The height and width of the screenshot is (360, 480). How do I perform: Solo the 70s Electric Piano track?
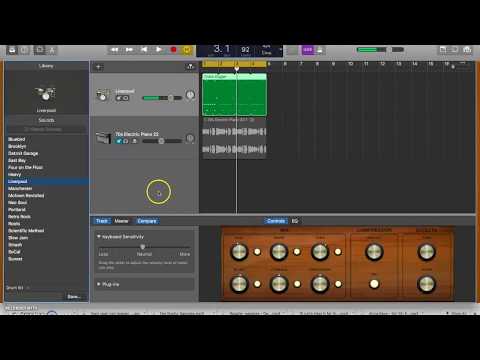point(126,141)
